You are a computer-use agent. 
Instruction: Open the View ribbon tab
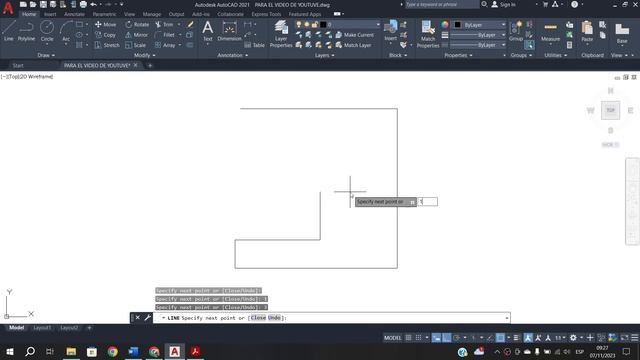[129, 14]
